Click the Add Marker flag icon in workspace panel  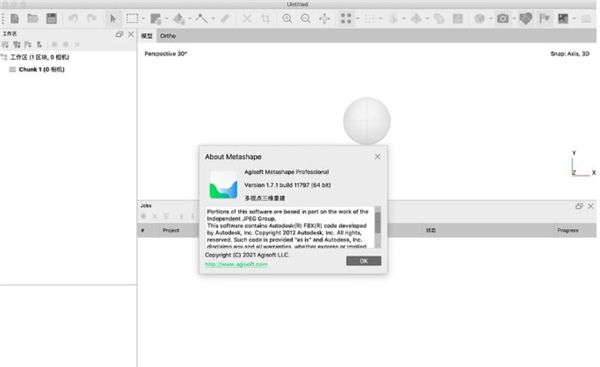[28, 45]
